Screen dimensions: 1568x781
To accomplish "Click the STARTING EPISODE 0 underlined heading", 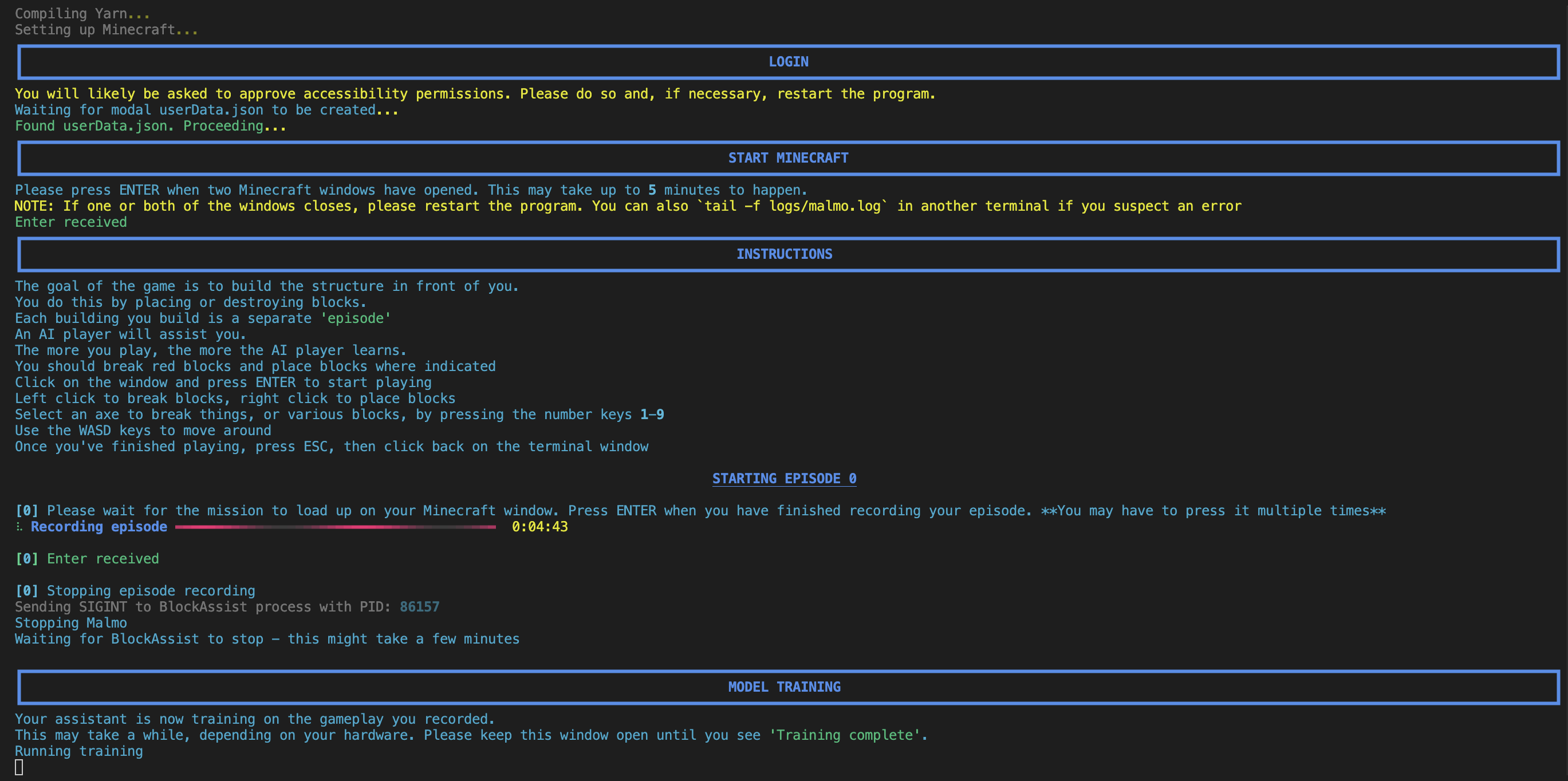I will (x=784, y=479).
